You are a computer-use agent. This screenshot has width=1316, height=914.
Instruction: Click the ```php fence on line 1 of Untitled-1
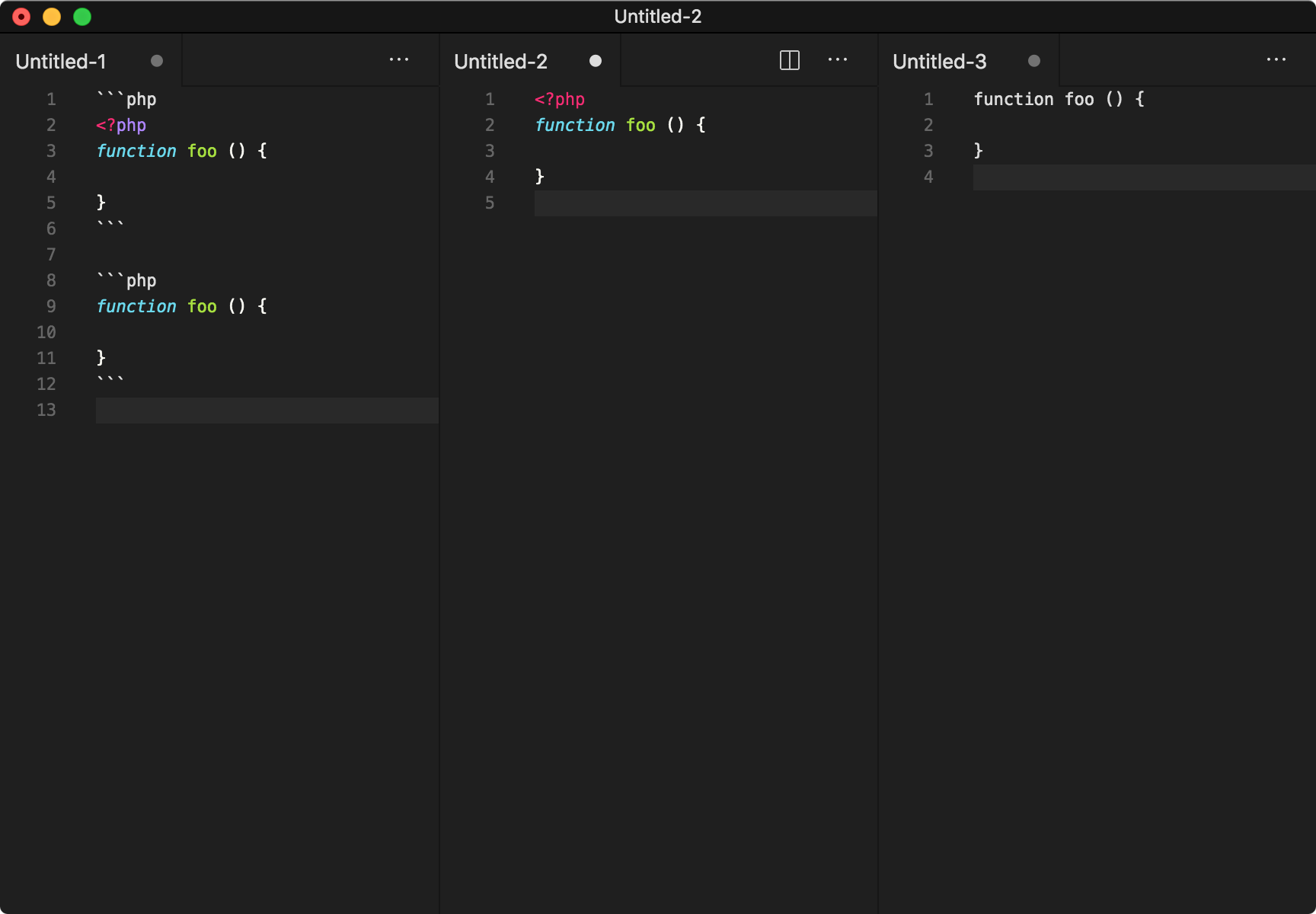[x=126, y=98]
